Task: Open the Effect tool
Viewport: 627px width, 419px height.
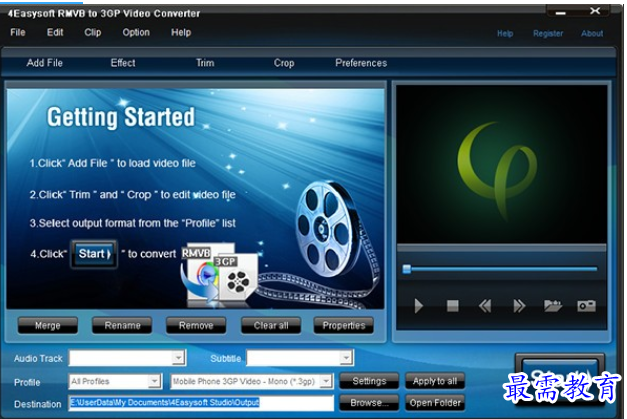Action: pyautogui.click(x=123, y=63)
